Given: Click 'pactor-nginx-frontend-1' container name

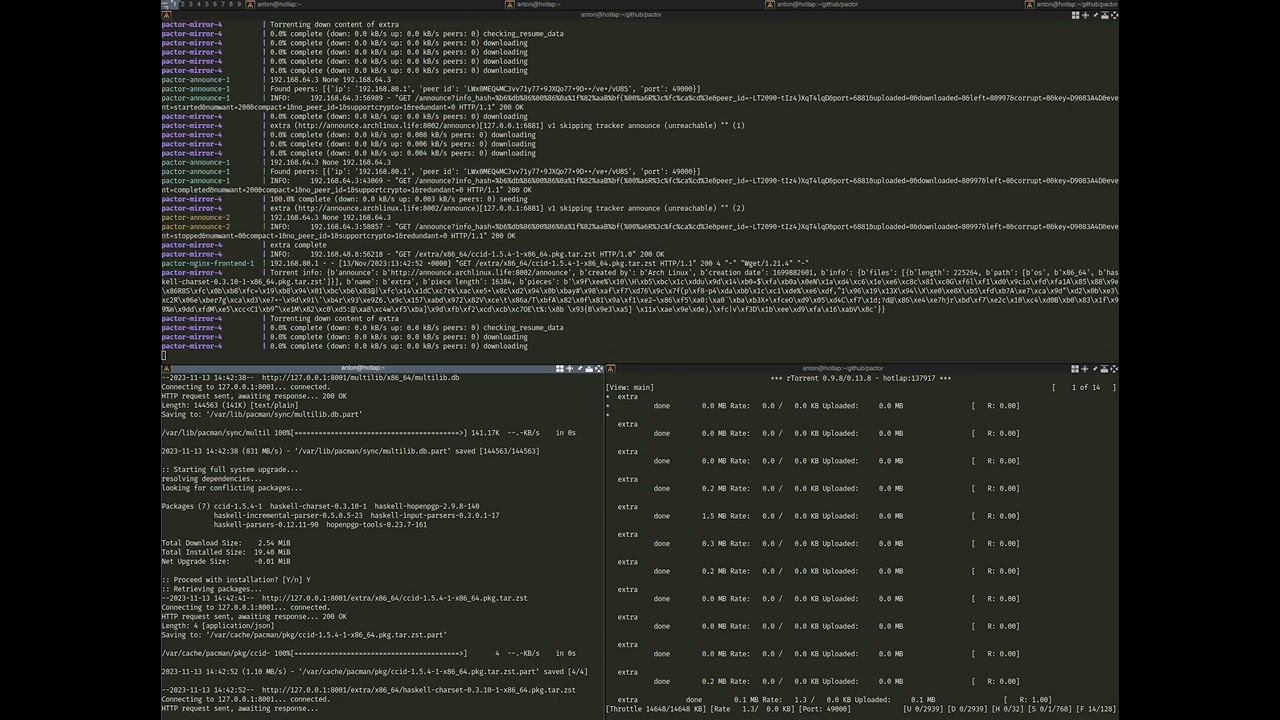Looking at the screenshot, I should [x=208, y=263].
